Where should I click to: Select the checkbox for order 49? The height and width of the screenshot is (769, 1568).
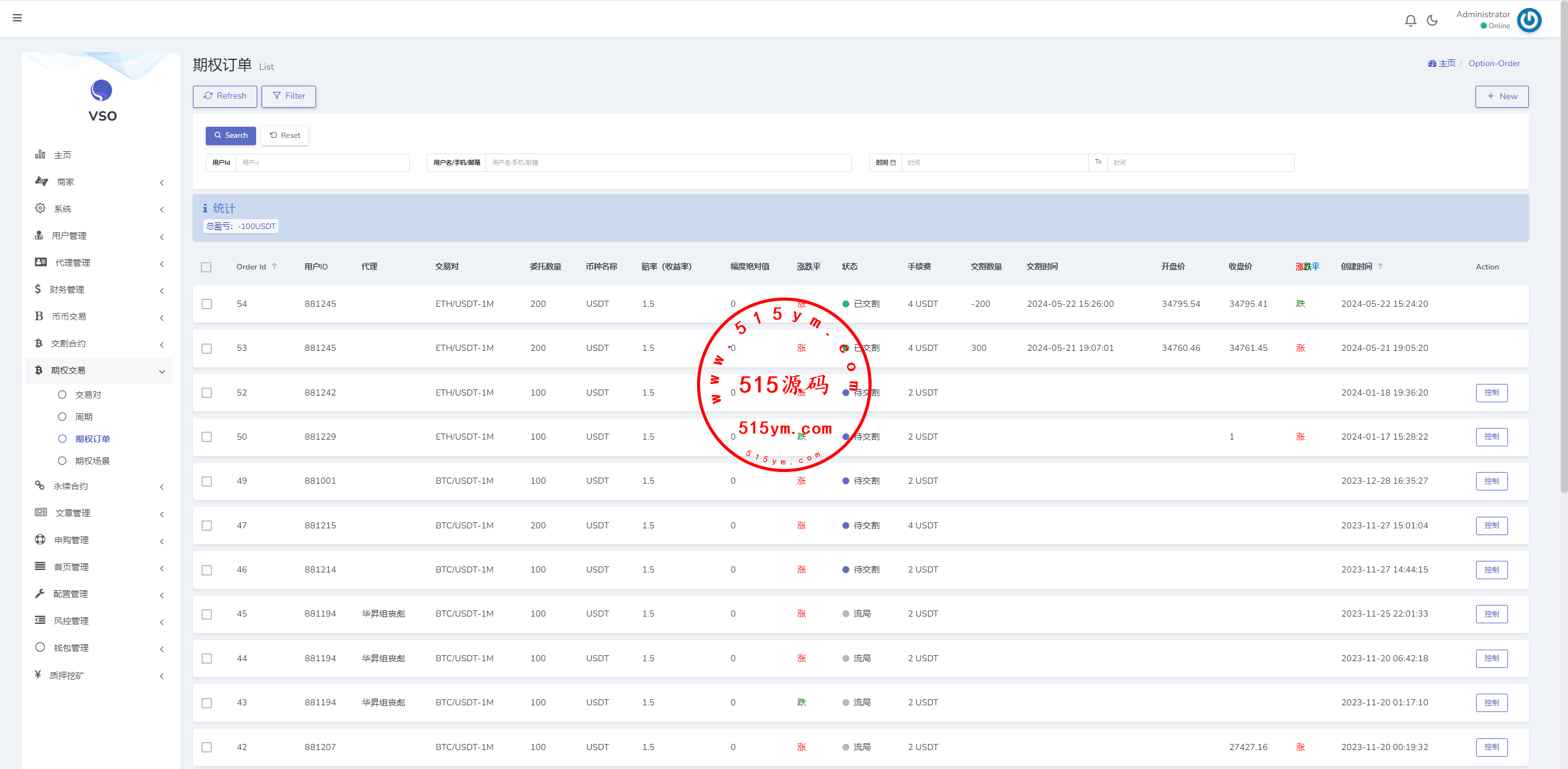click(x=207, y=481)
